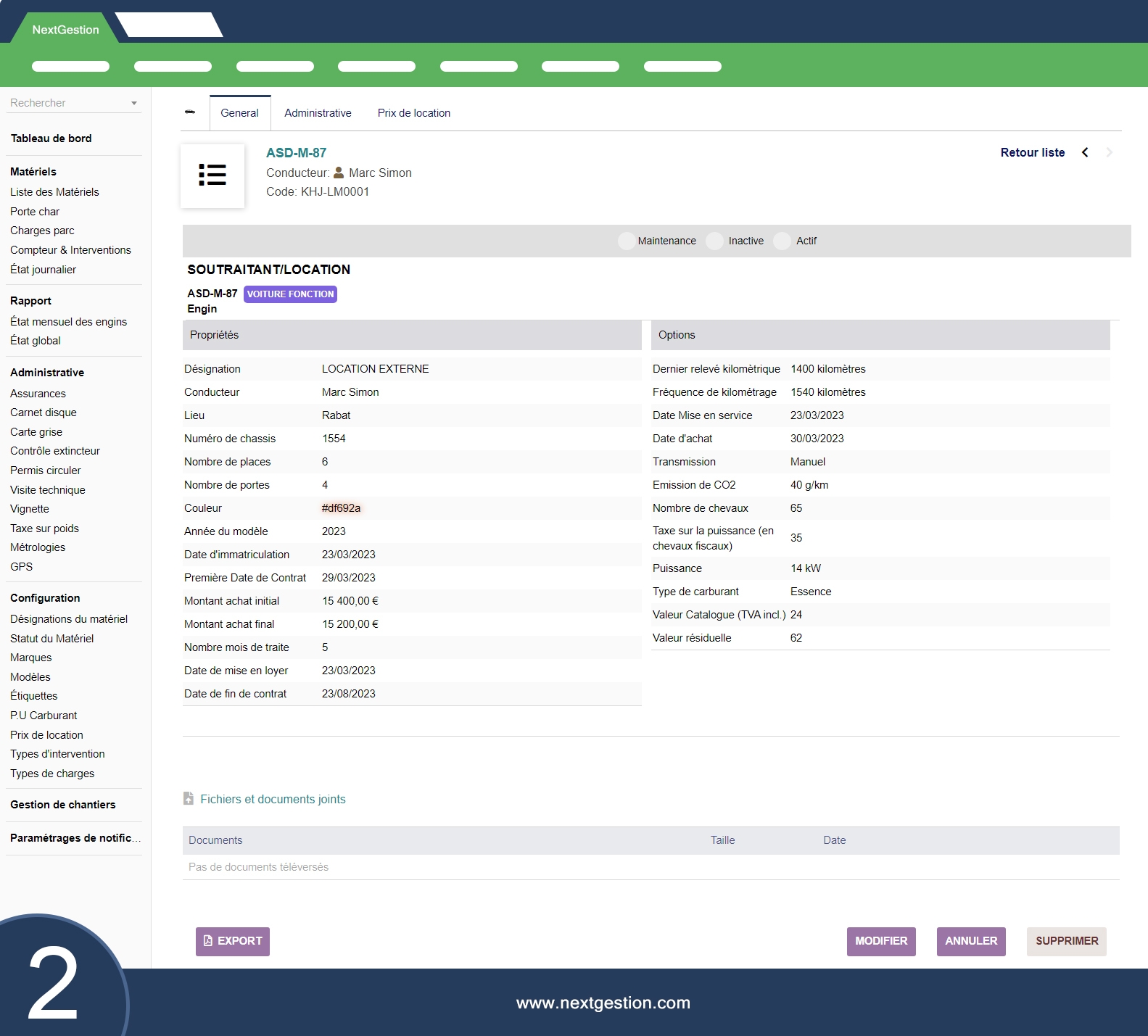Expand the Paramétrages de notifications section
The image size is (1148, 1036).
(75, 838)
